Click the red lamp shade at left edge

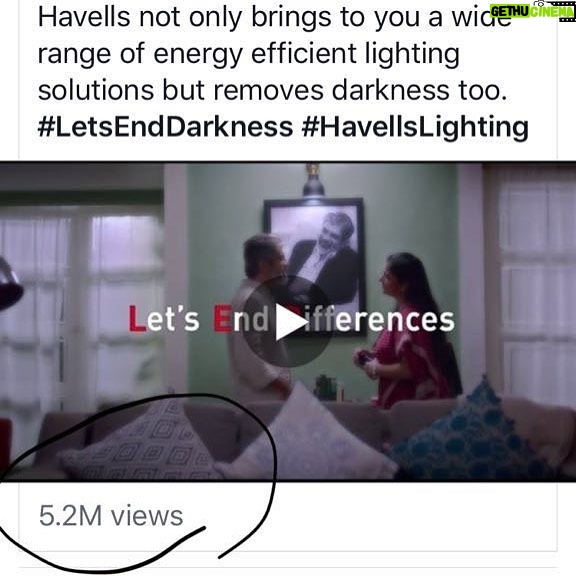coord(10,287)
